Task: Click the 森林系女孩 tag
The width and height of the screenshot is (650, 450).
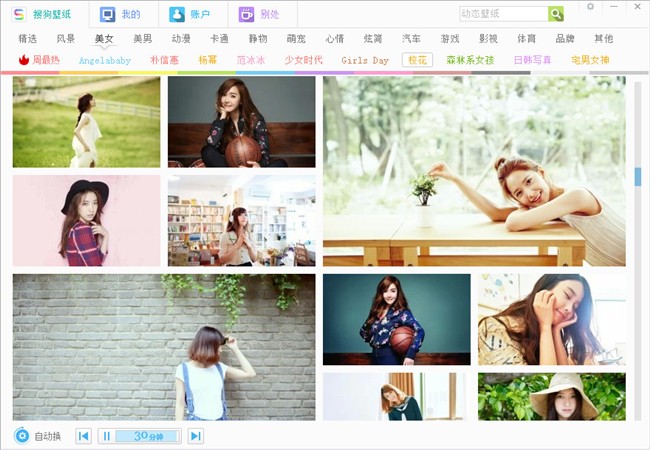Action: 470,60
